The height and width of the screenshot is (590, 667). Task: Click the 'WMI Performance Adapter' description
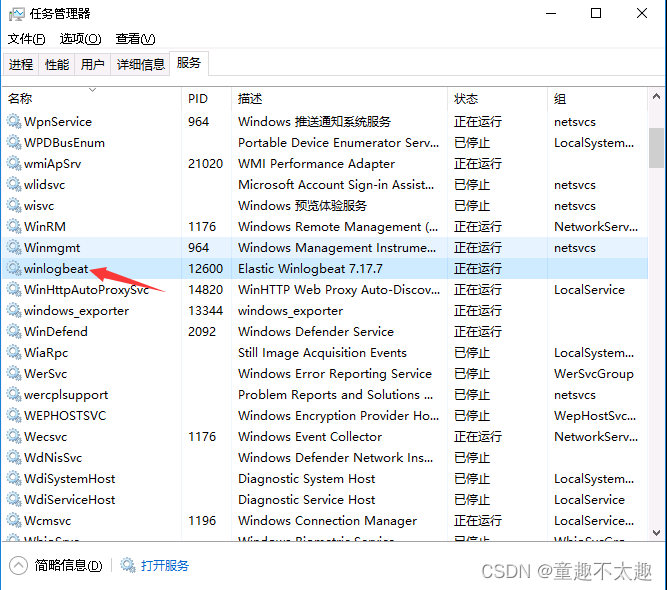pos(316,164)
